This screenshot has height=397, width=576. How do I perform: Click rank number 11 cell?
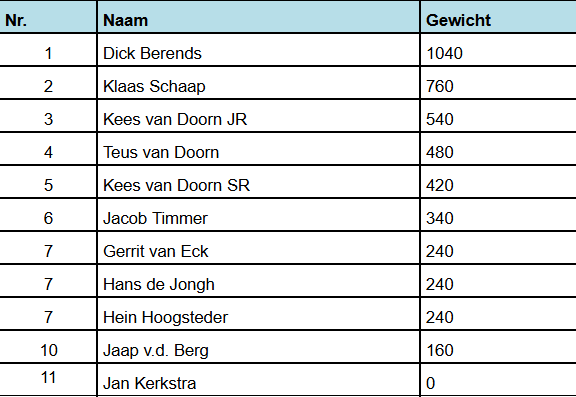point(48,380)
